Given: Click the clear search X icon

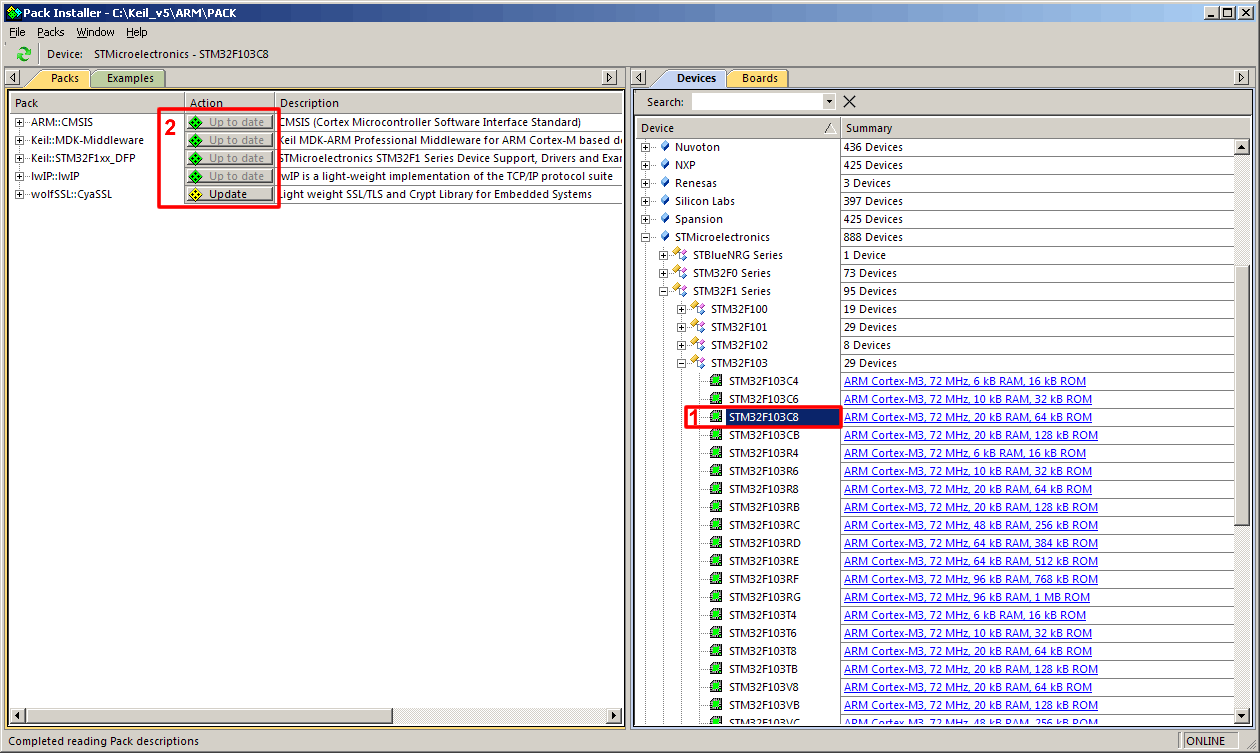Looking at the screenshot, I should click(x=849, y=102).
